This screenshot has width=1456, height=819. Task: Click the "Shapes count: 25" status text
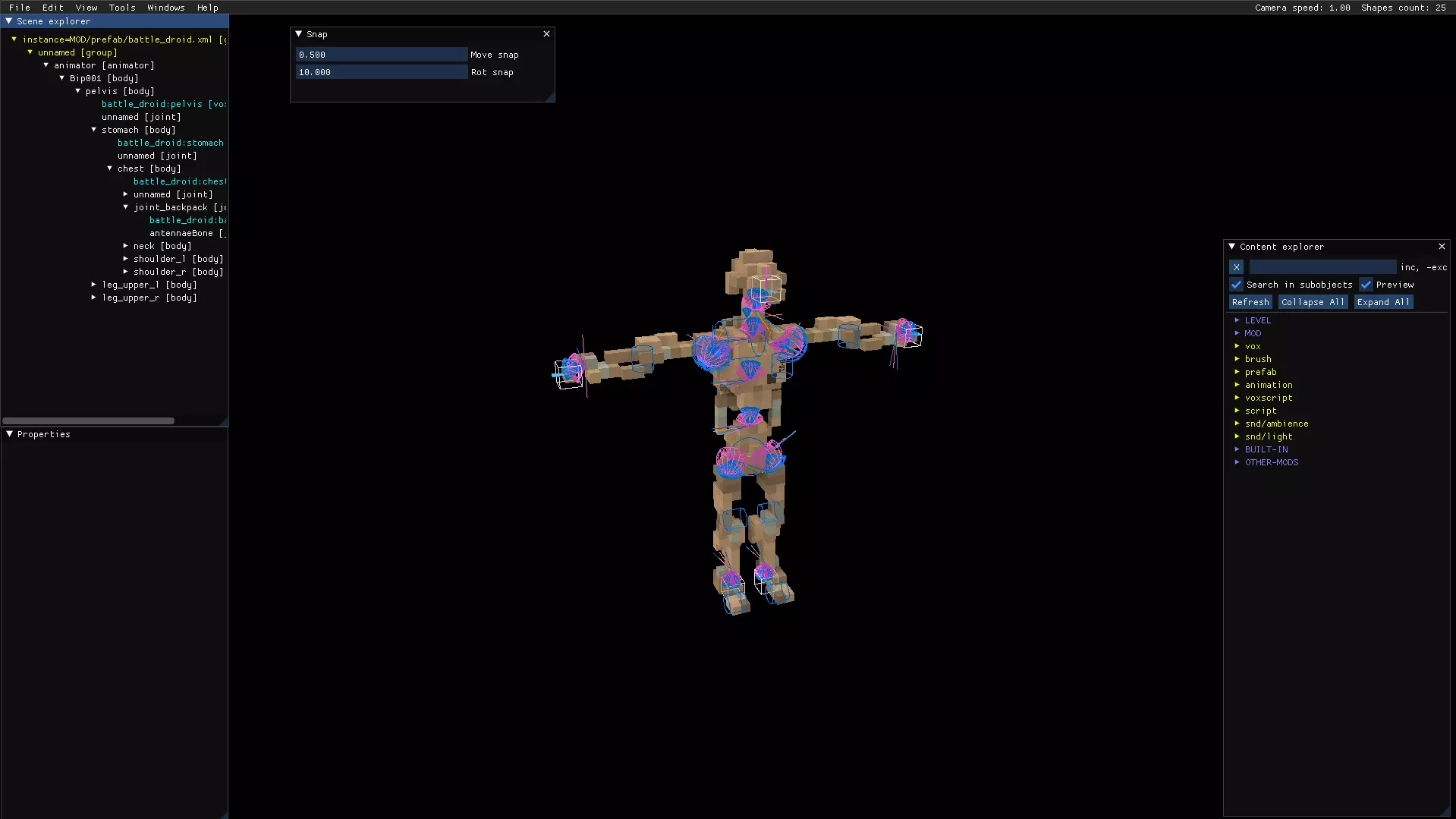click(x=1403, y=8)
